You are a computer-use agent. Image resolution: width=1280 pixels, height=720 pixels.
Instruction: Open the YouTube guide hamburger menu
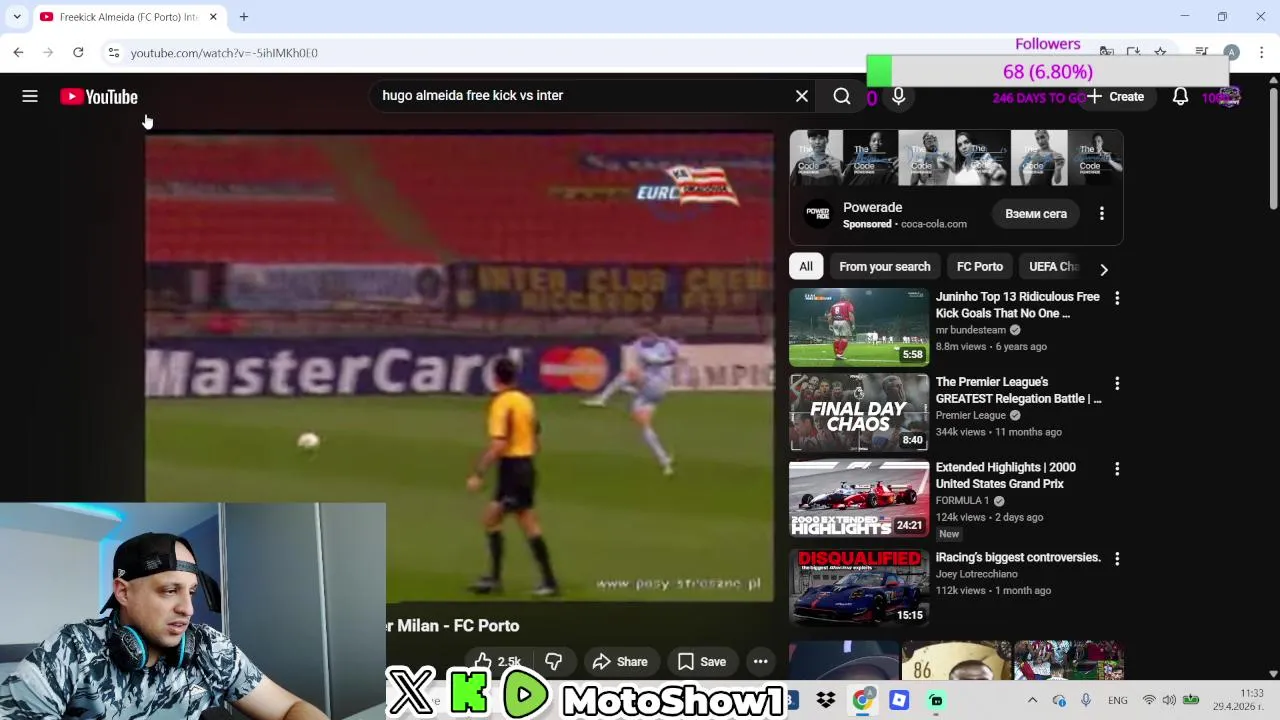(x=30, y=97)
